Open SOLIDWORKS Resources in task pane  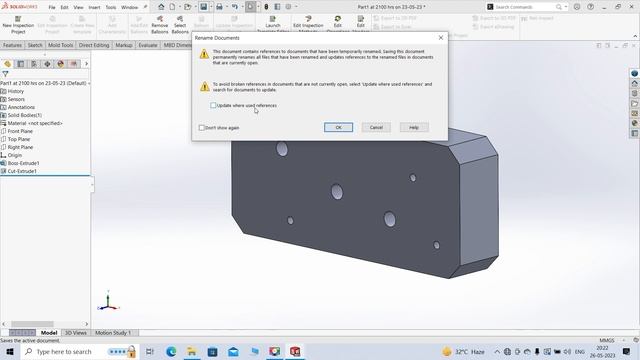coord(634,83)
